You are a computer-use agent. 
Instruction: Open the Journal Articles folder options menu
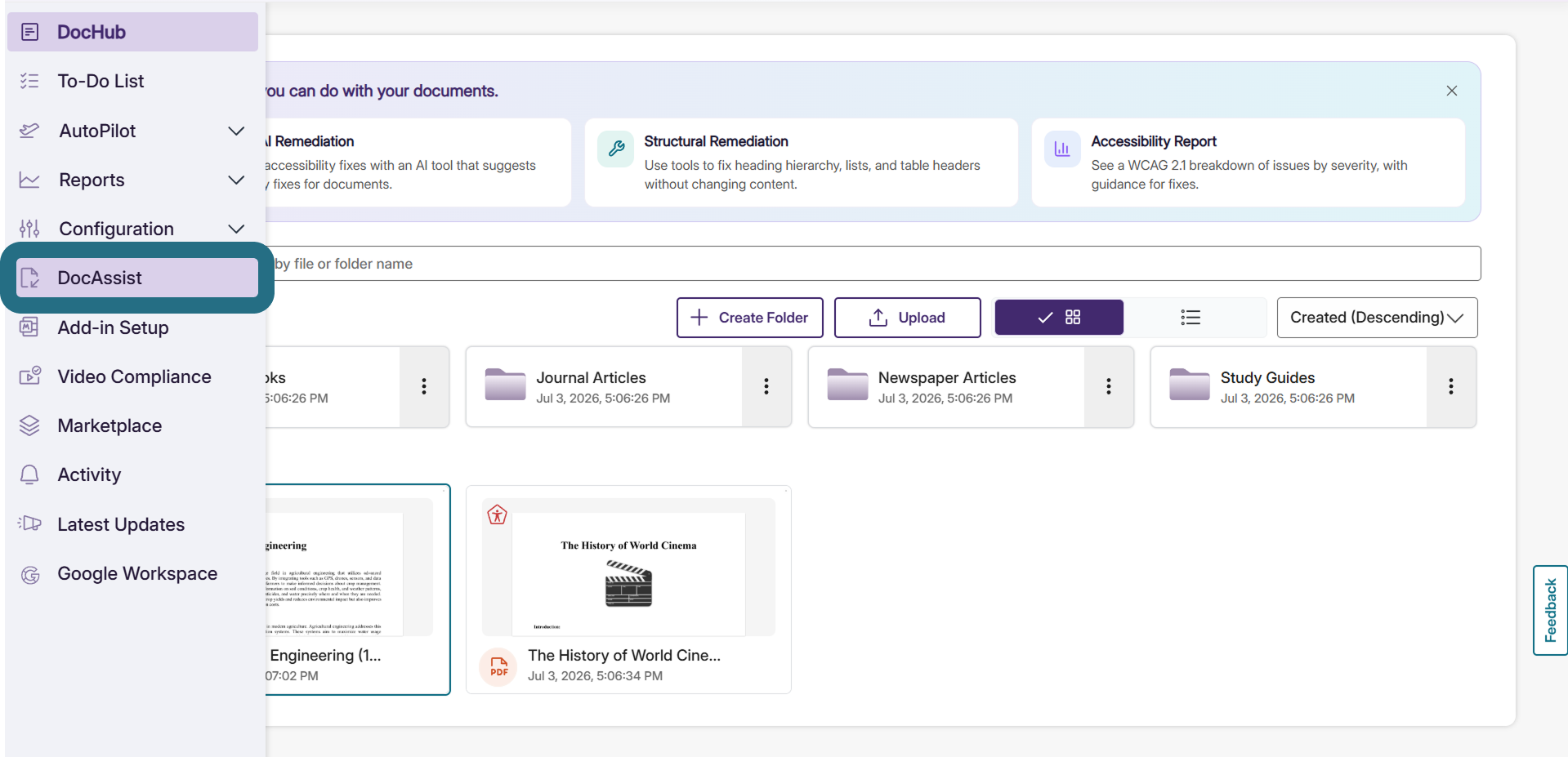coord(766,386)
